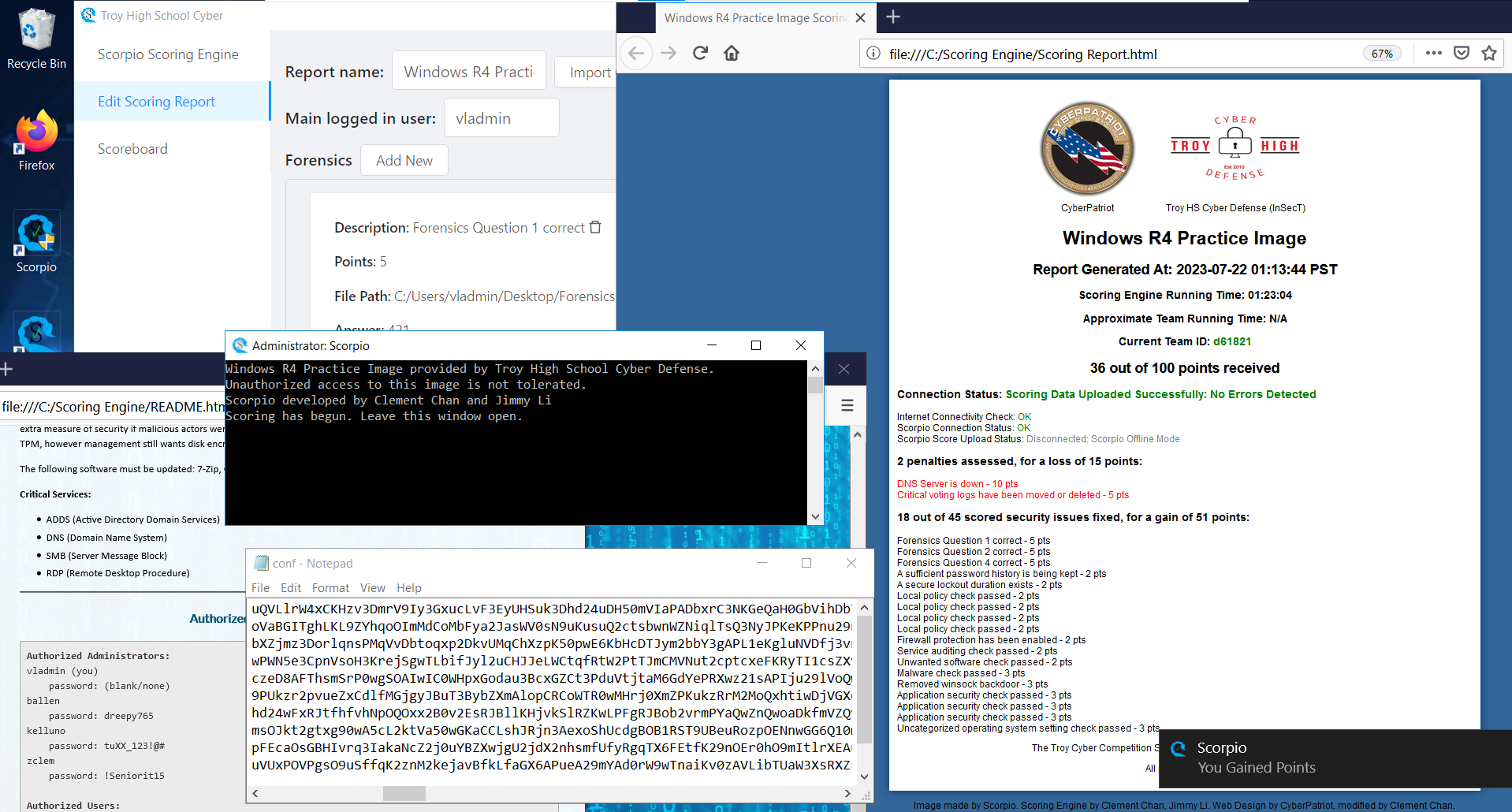Click the Scorpio You Gained Points notification
The image size is (1512, 812).
[1335, 758]
